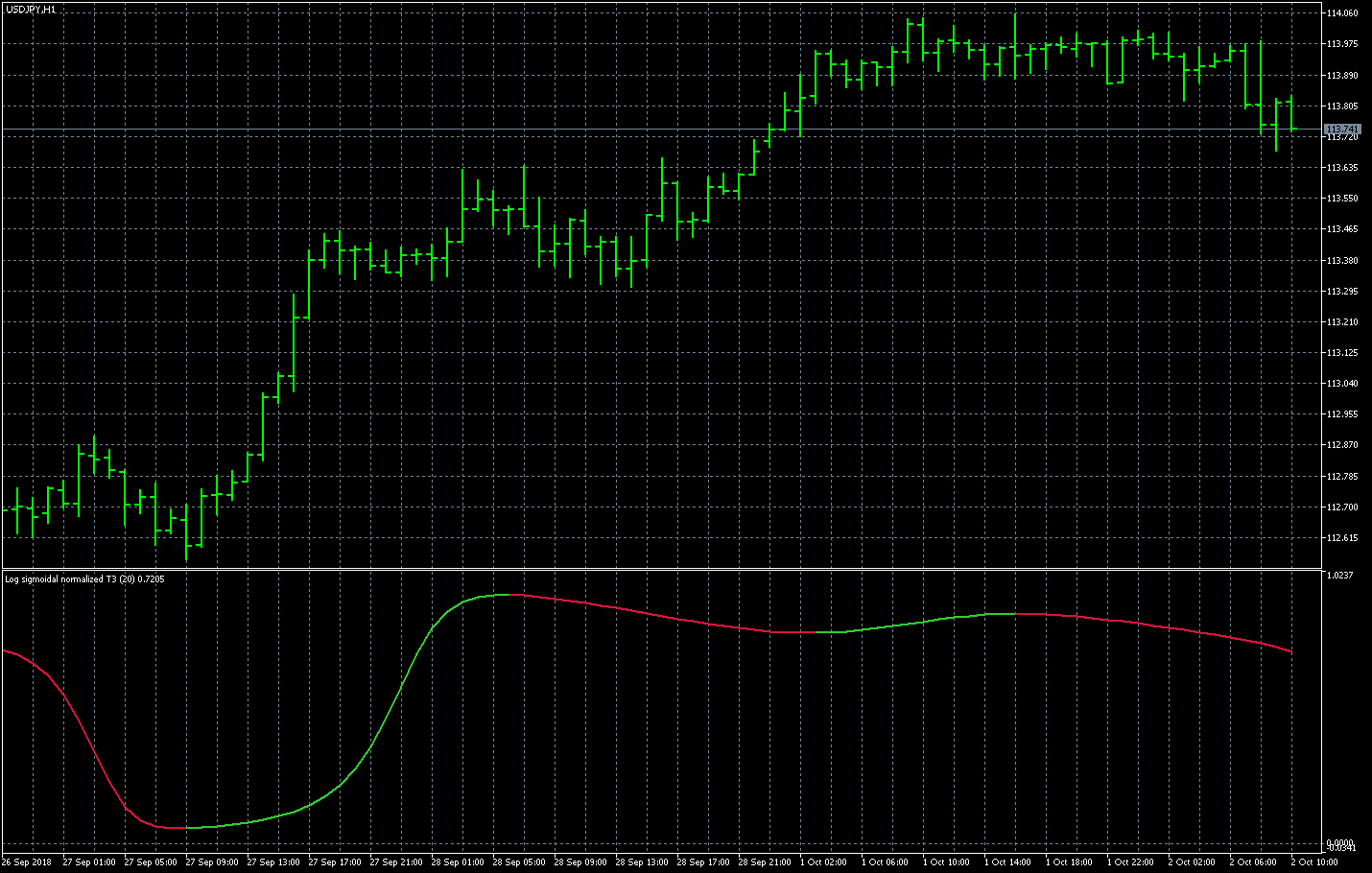This screenshot has height=873, width=1372.
Task: Click the USDJPY,H1 chart symbol label
Action: [30, 9]
